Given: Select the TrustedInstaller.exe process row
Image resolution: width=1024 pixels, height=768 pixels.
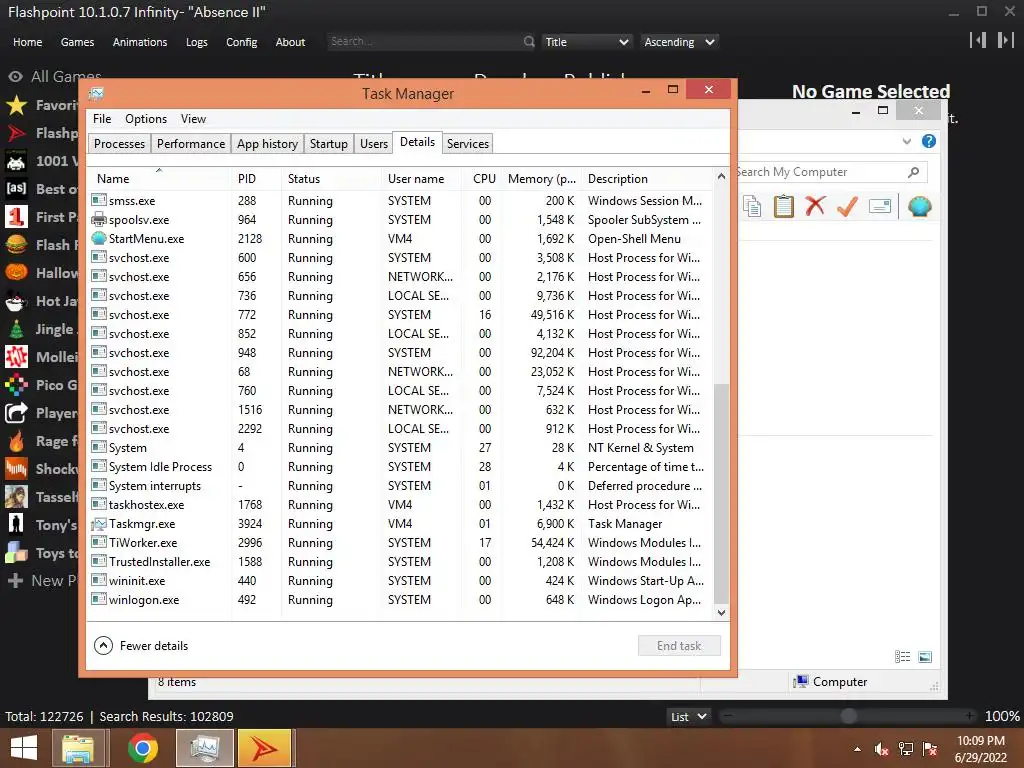Looking at the screenshot, I should point(400,562).
